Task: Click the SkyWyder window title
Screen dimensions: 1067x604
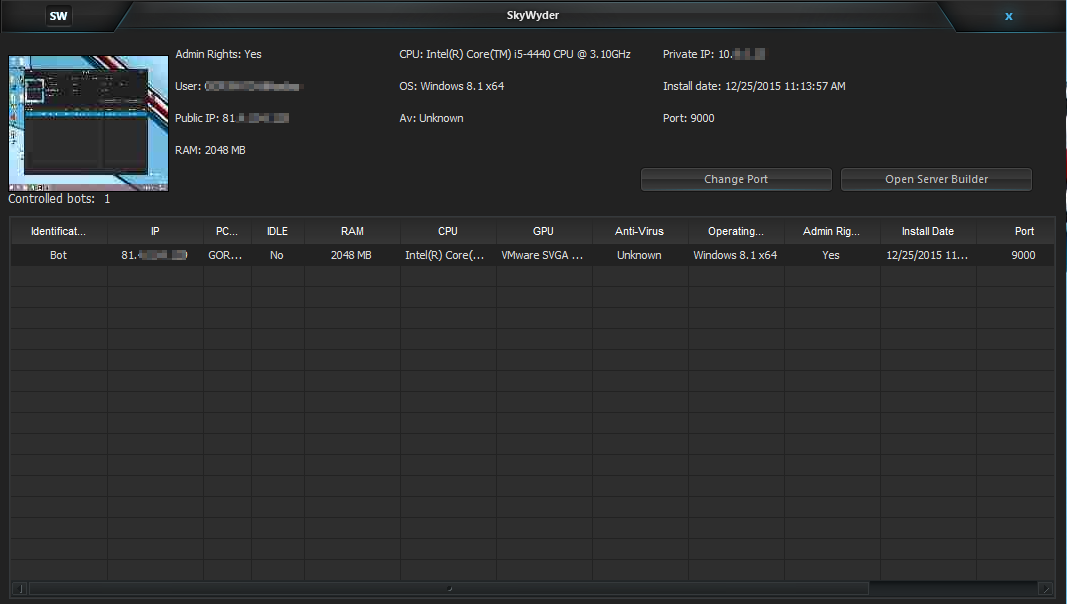Action: 533,15
